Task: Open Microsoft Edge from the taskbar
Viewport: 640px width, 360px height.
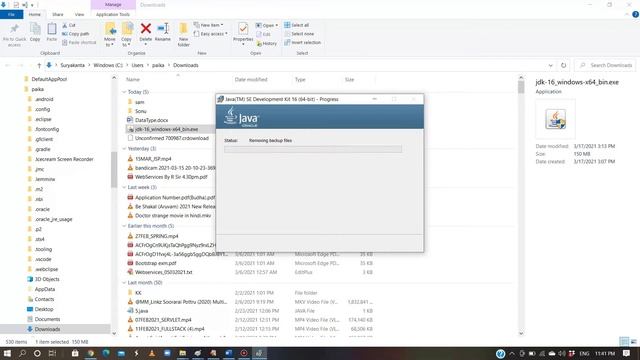Action: [x=106, y=353]
